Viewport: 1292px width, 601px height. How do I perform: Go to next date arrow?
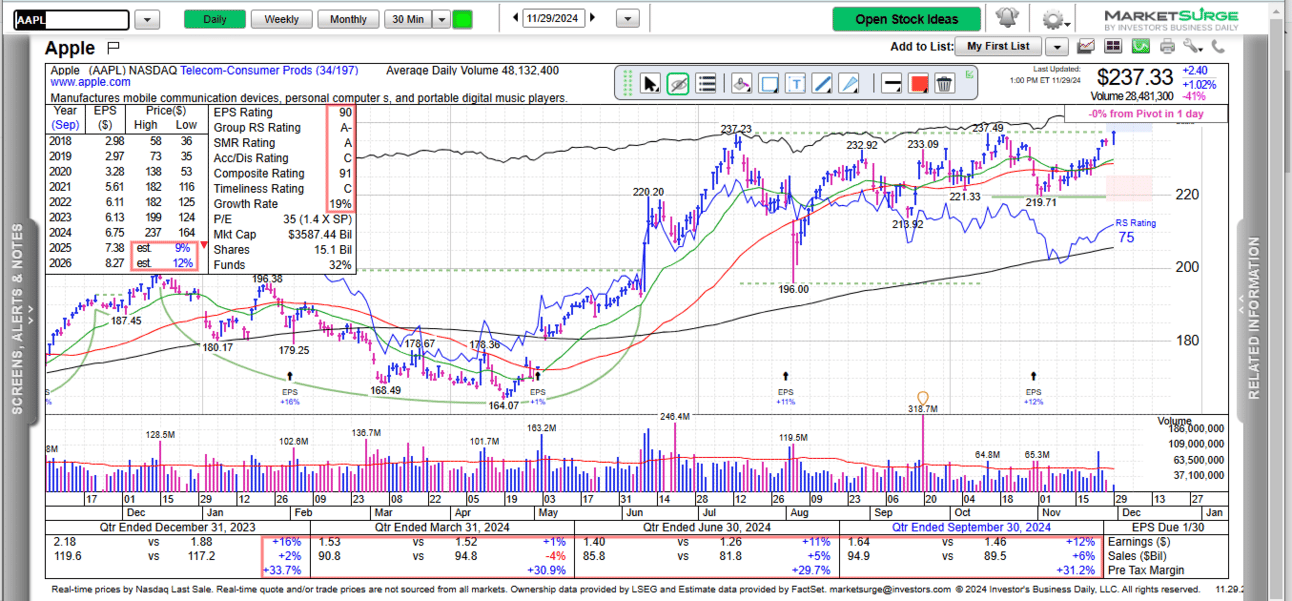coord(594,18)
